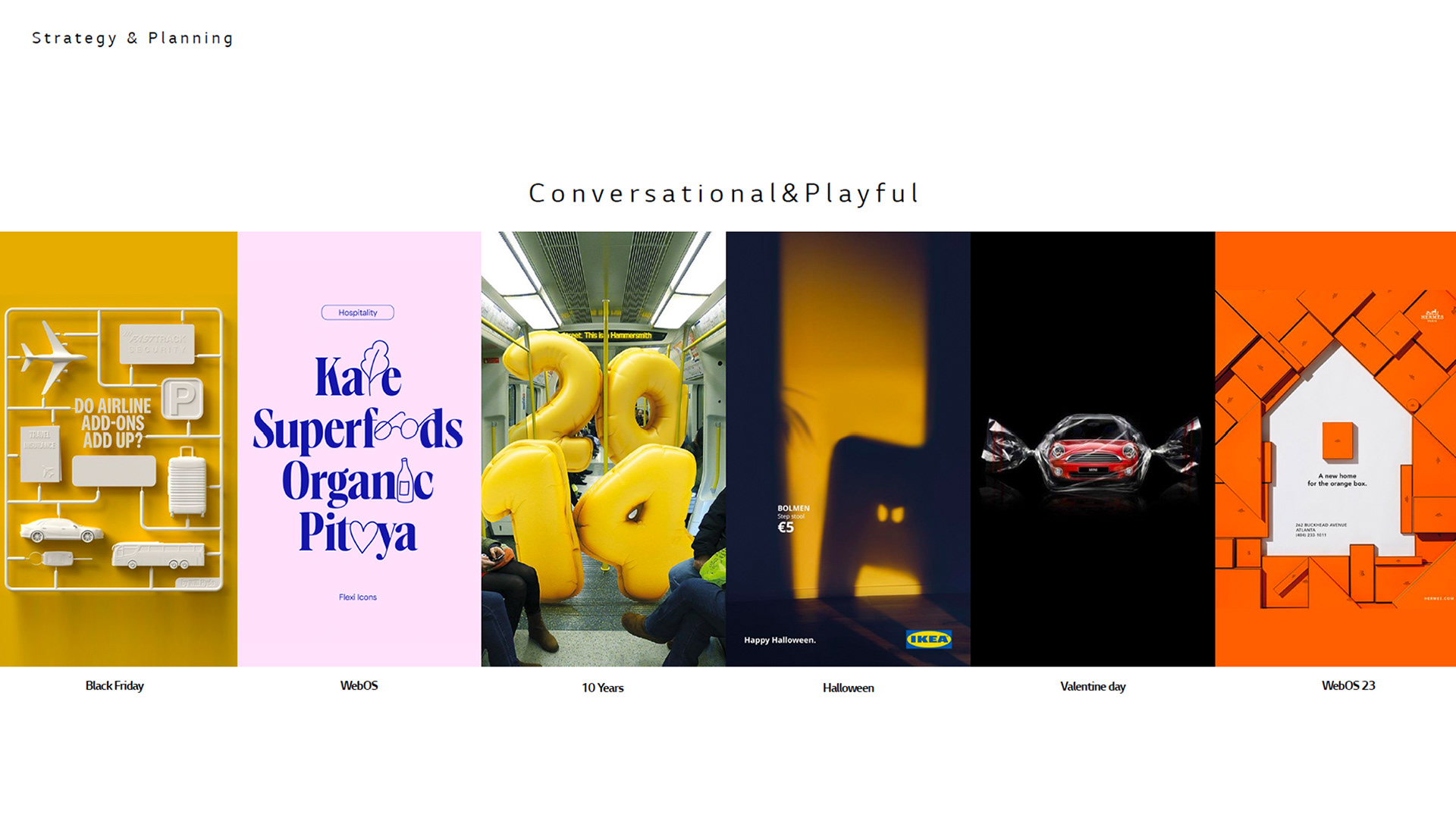Click the parking 'P' sign icon
This screenshot has width=1456, height=818.
(x=183, y=399)
